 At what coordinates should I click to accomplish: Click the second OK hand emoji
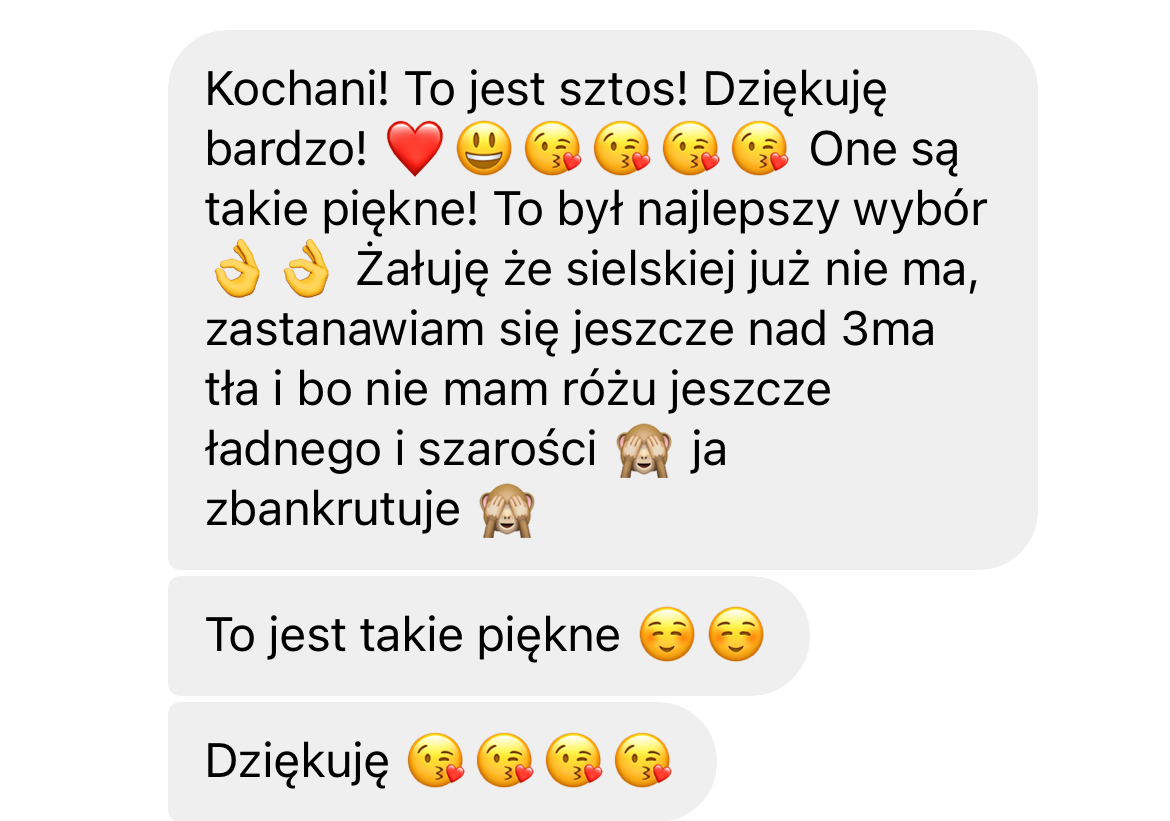[306, 269]
